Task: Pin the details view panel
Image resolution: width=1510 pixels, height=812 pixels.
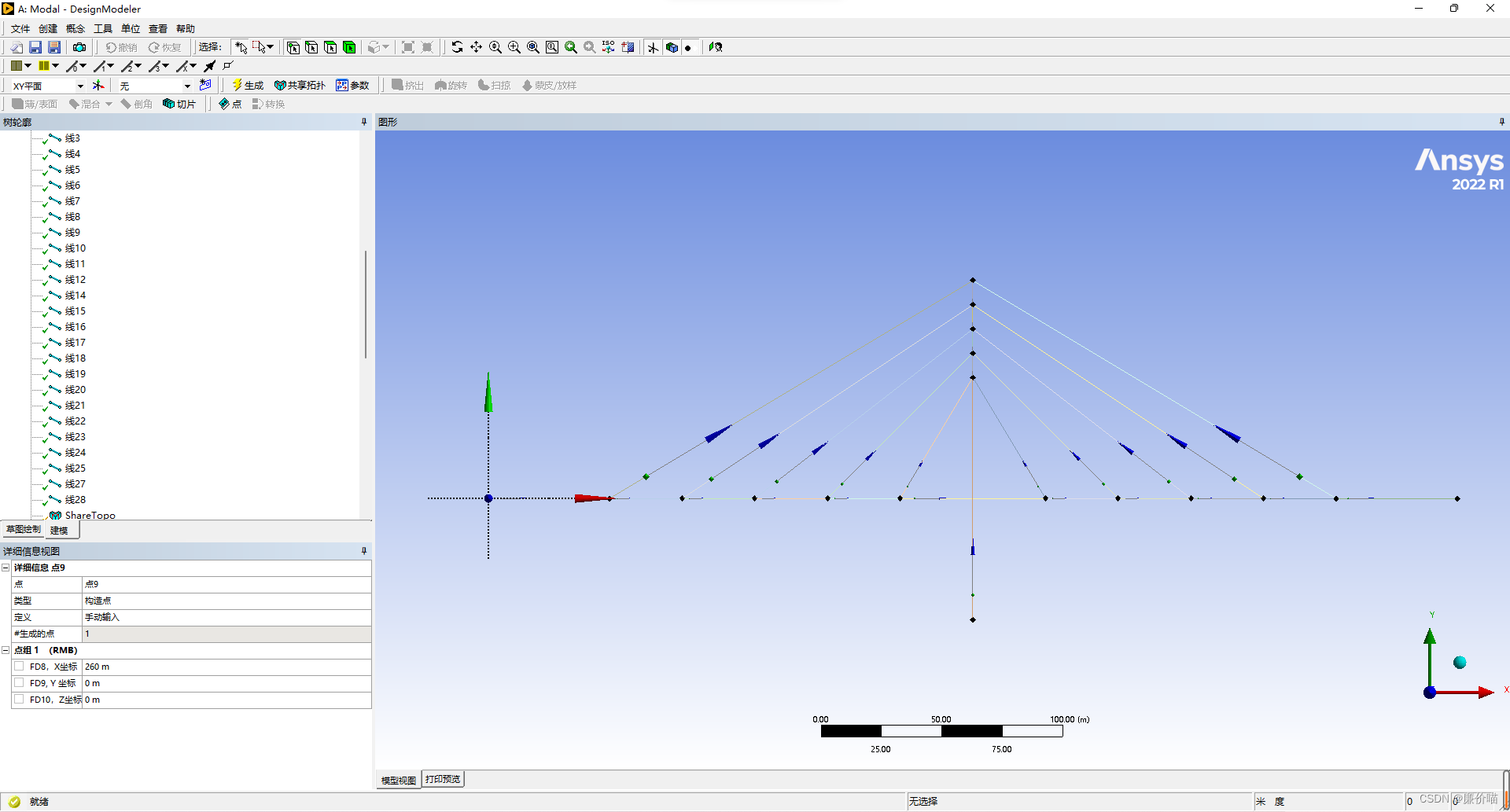Action: (364, 551)
